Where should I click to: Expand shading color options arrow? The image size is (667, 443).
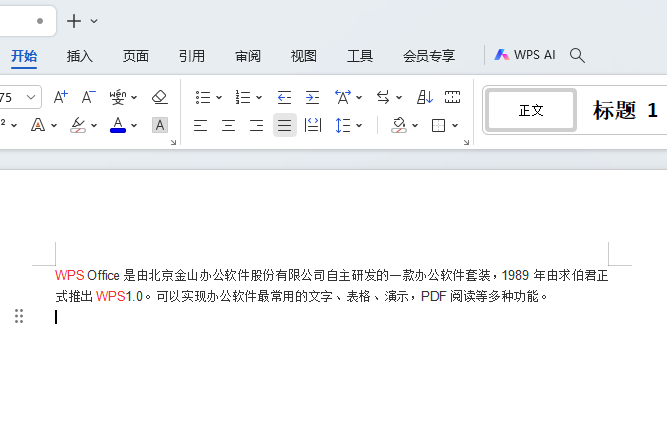coord(415,125)
